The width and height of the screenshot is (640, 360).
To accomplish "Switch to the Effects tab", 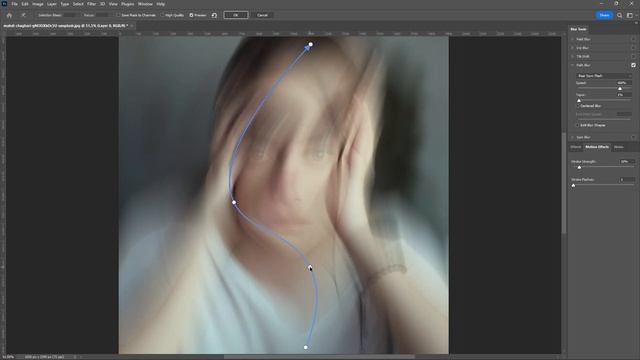I will pos(576,147).
